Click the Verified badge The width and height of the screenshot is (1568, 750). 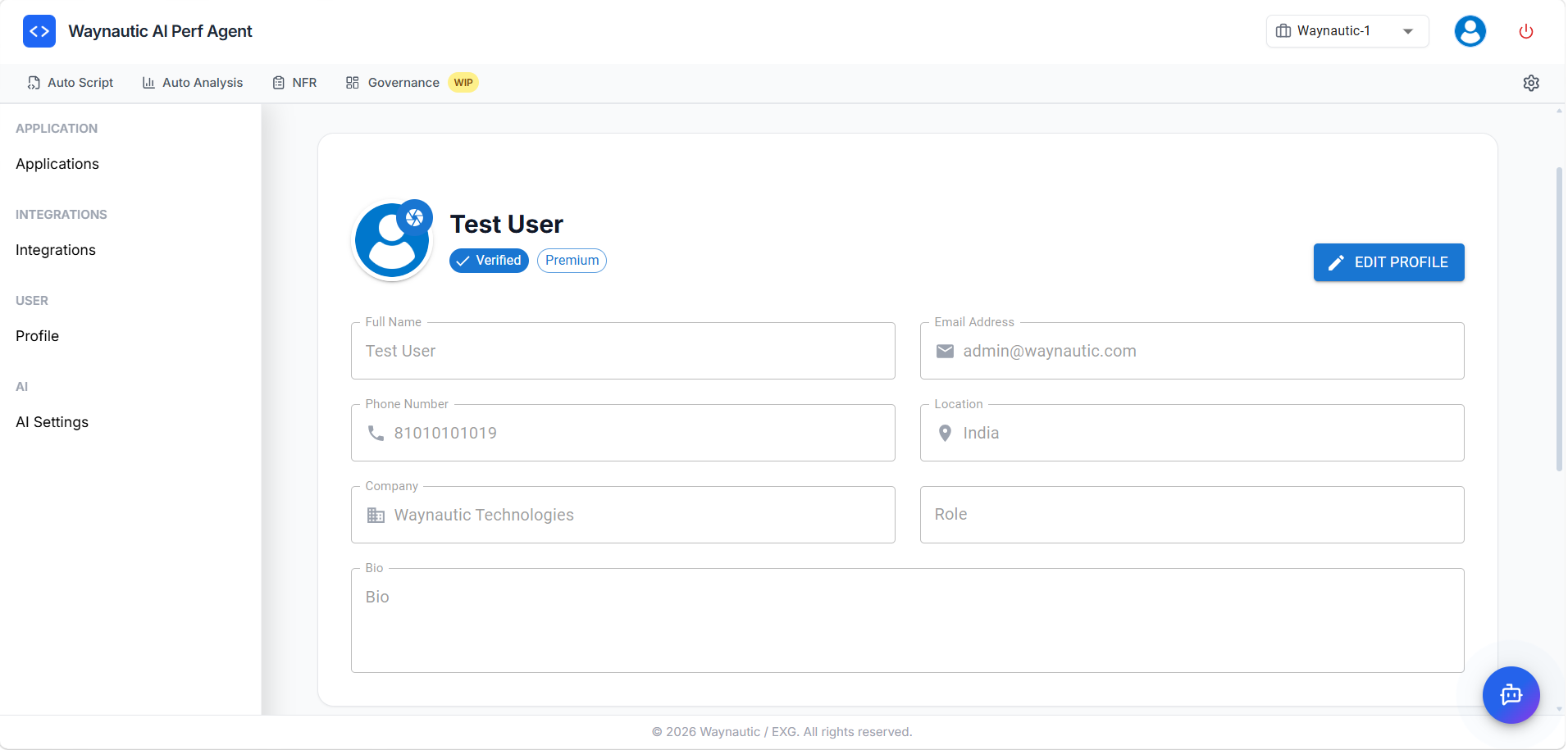pyautogui.click(x=488, y=260)
